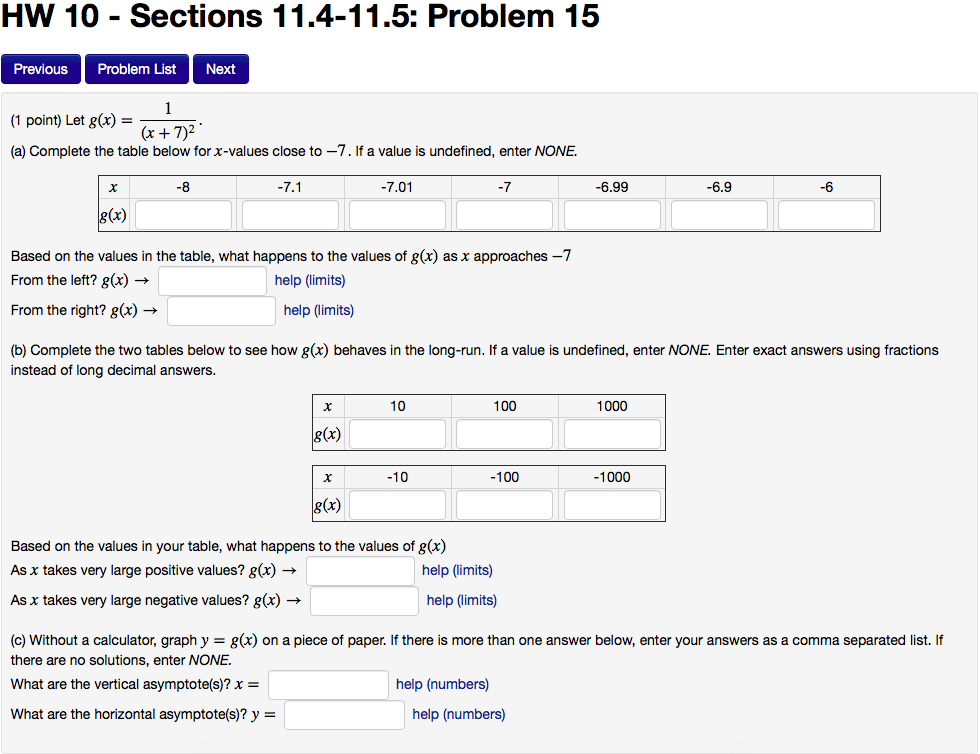
Task: Open the Problem List
Action: click(136, 68)
